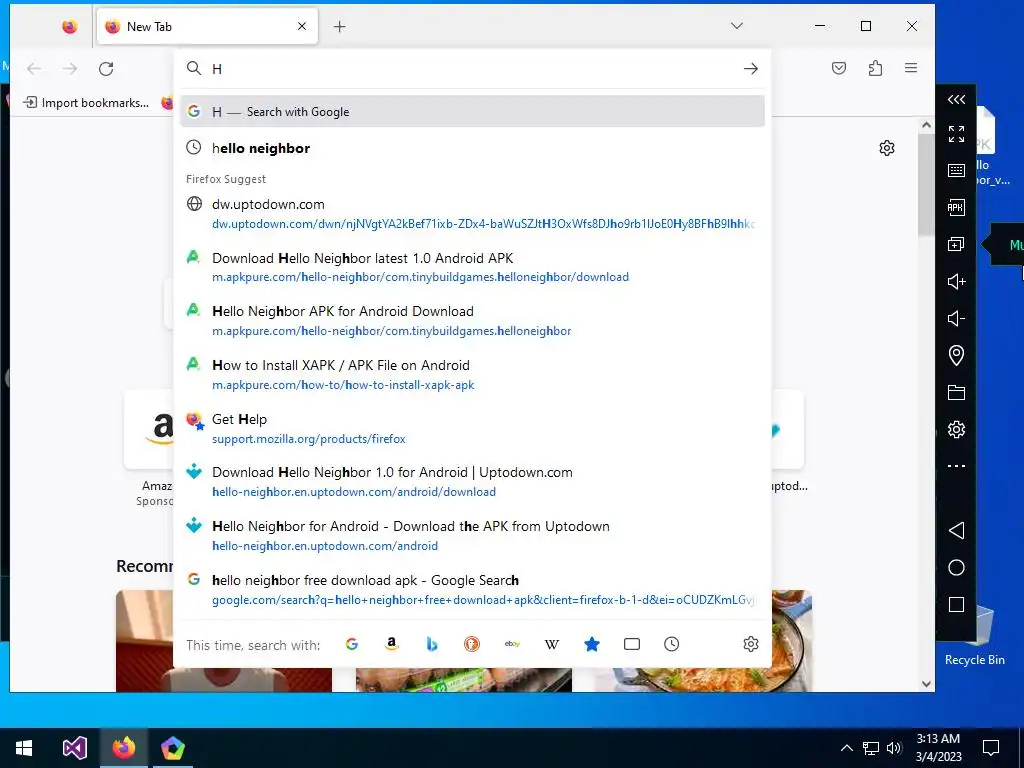The width and height of the screenshot is (1024, 768).
Task: Click emulator volume up icon
Action: 956,281
